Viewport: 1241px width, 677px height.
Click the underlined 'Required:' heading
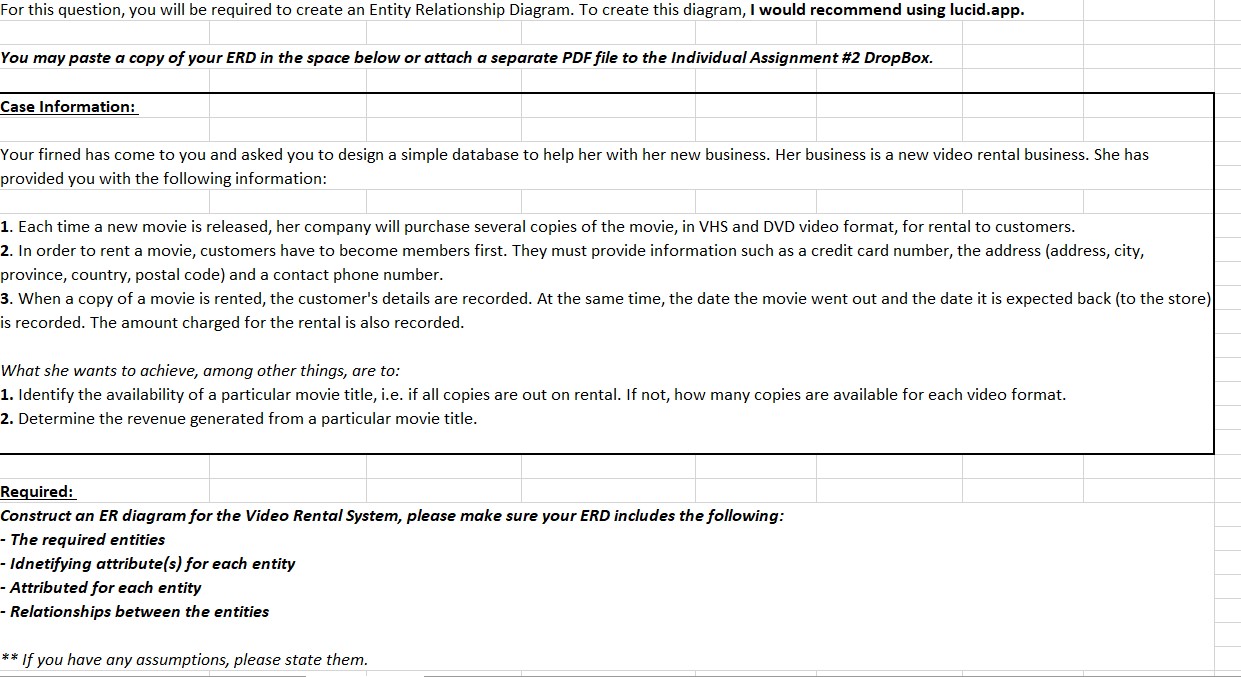pyautogui.click(x=37, y=492)
